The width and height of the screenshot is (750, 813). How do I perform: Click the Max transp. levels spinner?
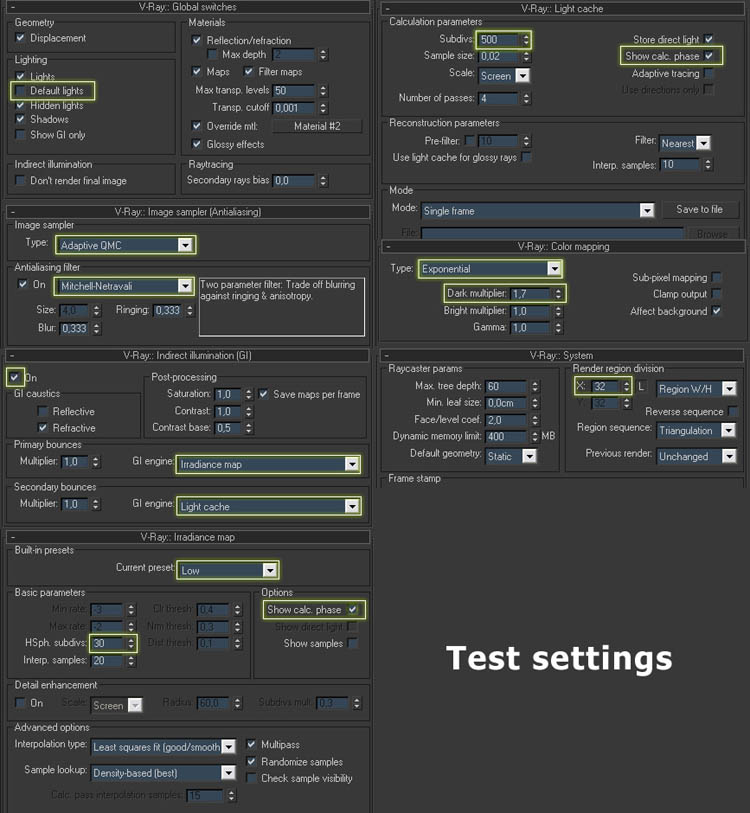tap(323, 91)
